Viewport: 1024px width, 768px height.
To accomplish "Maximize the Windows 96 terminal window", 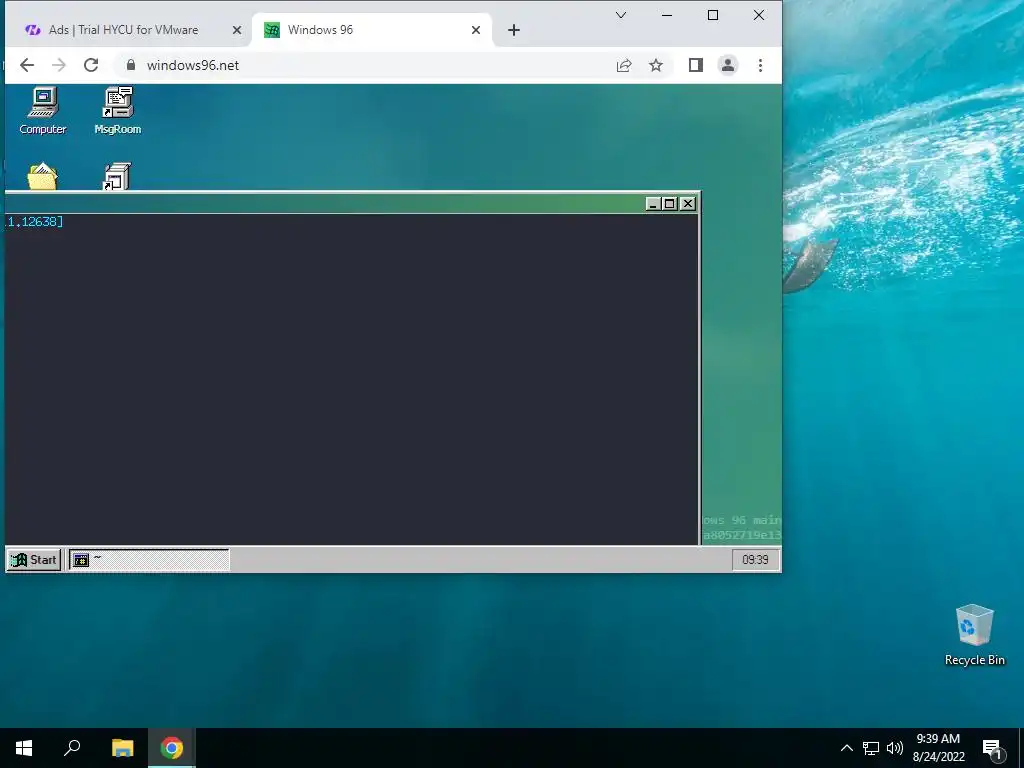I will pos(669,204).
